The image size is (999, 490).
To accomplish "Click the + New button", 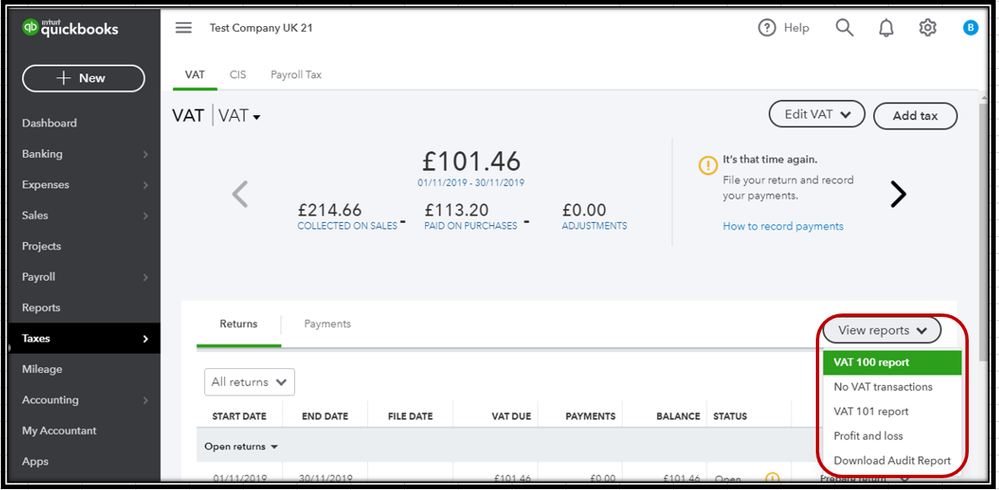I will point(83,78).
